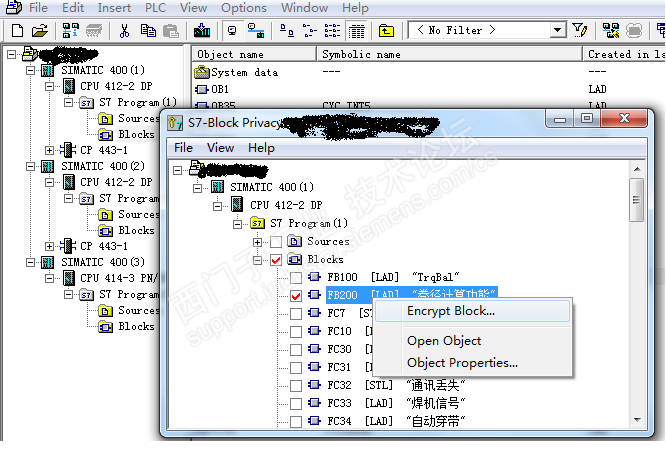Image resolution: width=666 pixels, height=465 pixels.
Task: Open the PLC menu in SIMATIC Manager
Action: (x=155, y=8)
